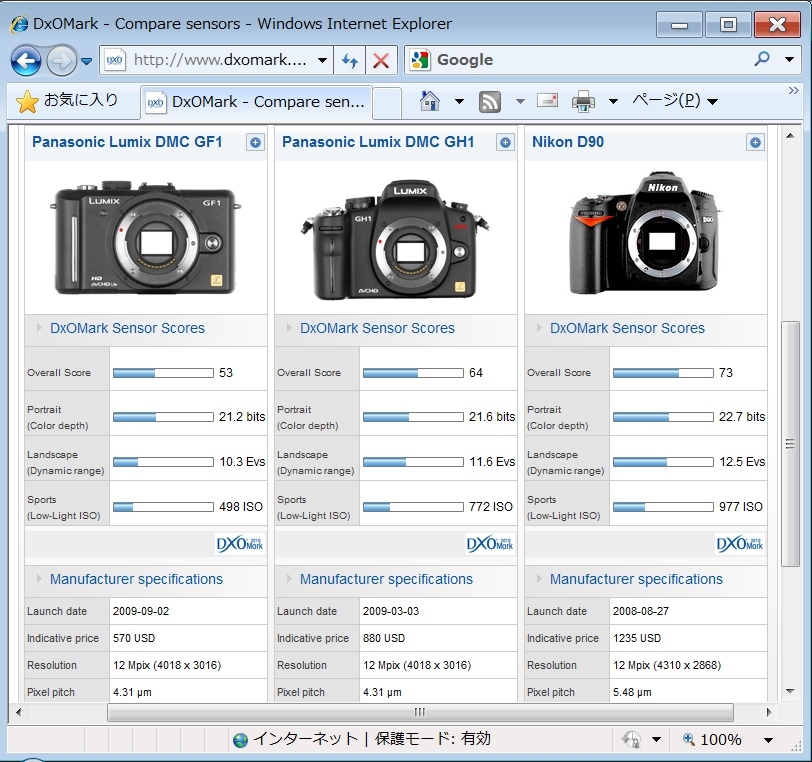This screenshot has height=762, width=812.
Task: Click the Stop loading X icon
Action: coord(381,61)
